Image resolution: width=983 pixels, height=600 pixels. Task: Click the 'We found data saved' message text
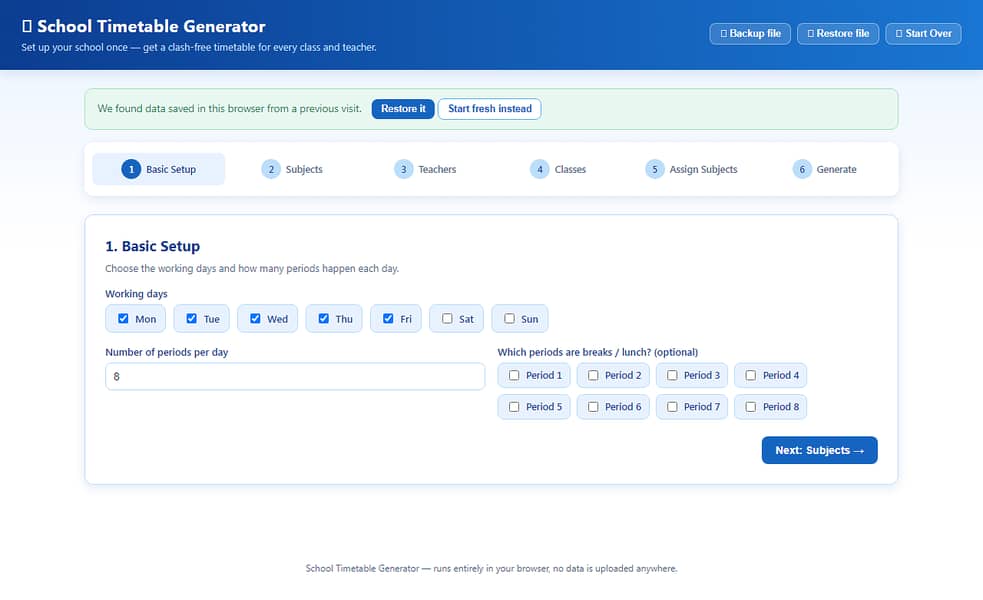pos(229,108)
